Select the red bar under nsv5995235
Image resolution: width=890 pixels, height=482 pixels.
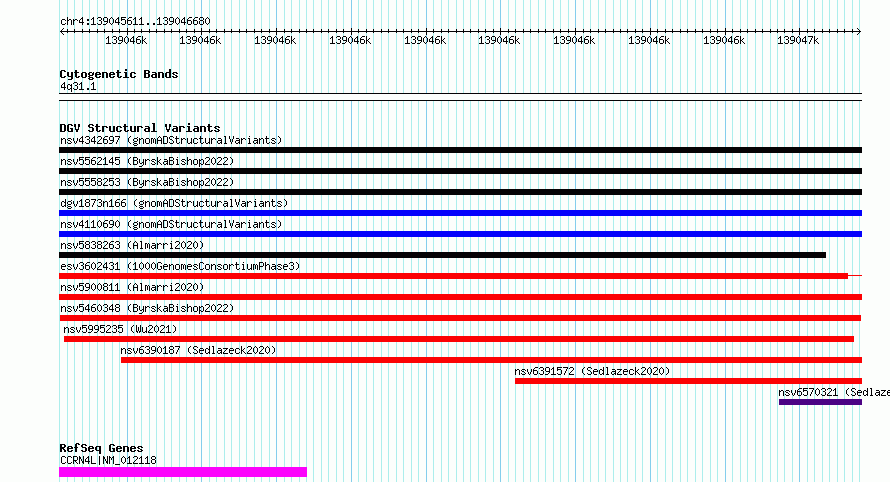(x=459, y=339)
